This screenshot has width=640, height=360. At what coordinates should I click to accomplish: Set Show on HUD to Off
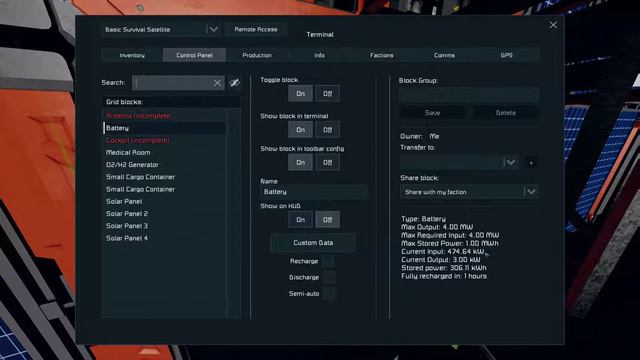coord(327,220)
